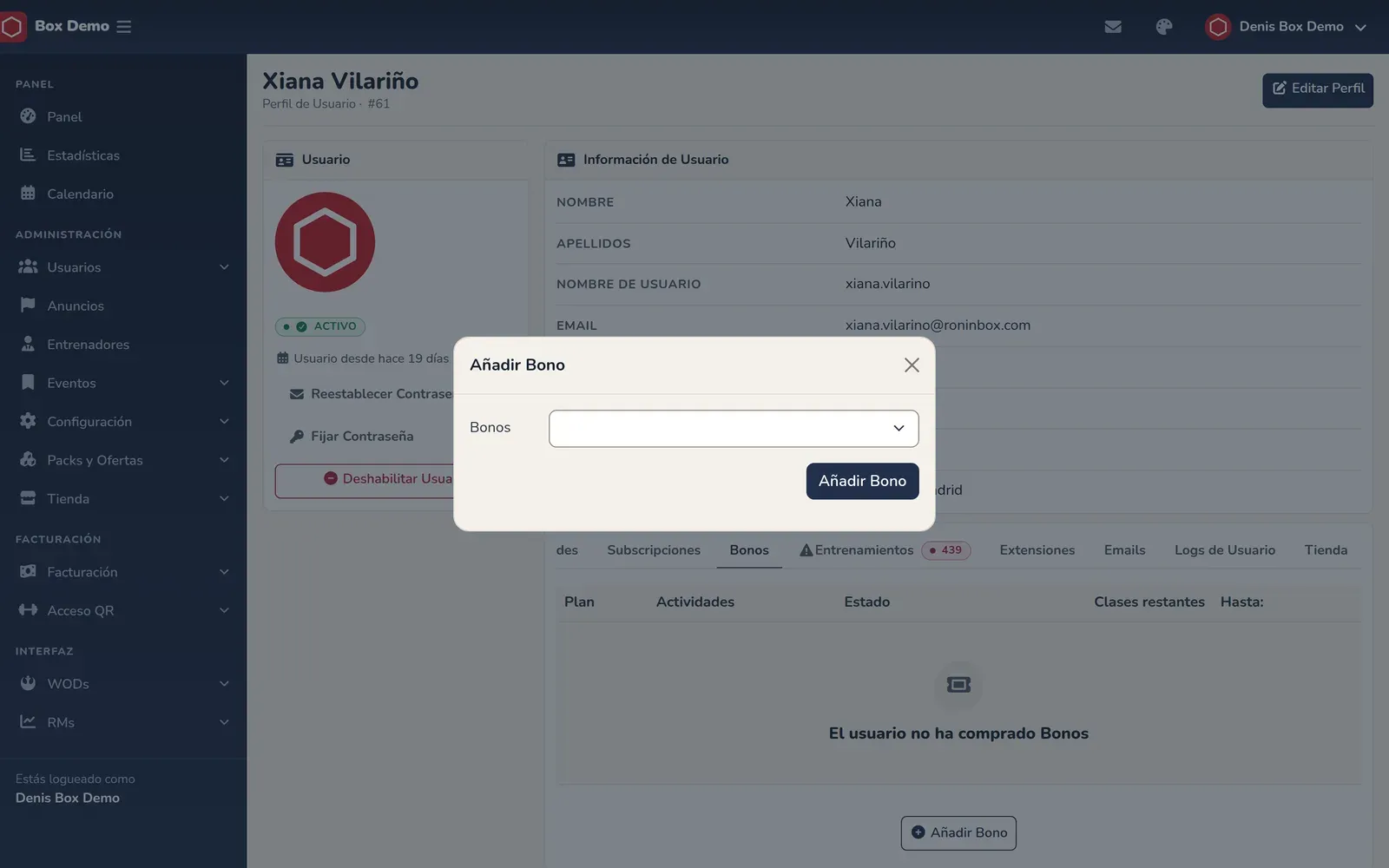This screenshot has width=1389, height=868.
Task: Expand the Facturación sidebar chevron
Action: coord(224,572)
